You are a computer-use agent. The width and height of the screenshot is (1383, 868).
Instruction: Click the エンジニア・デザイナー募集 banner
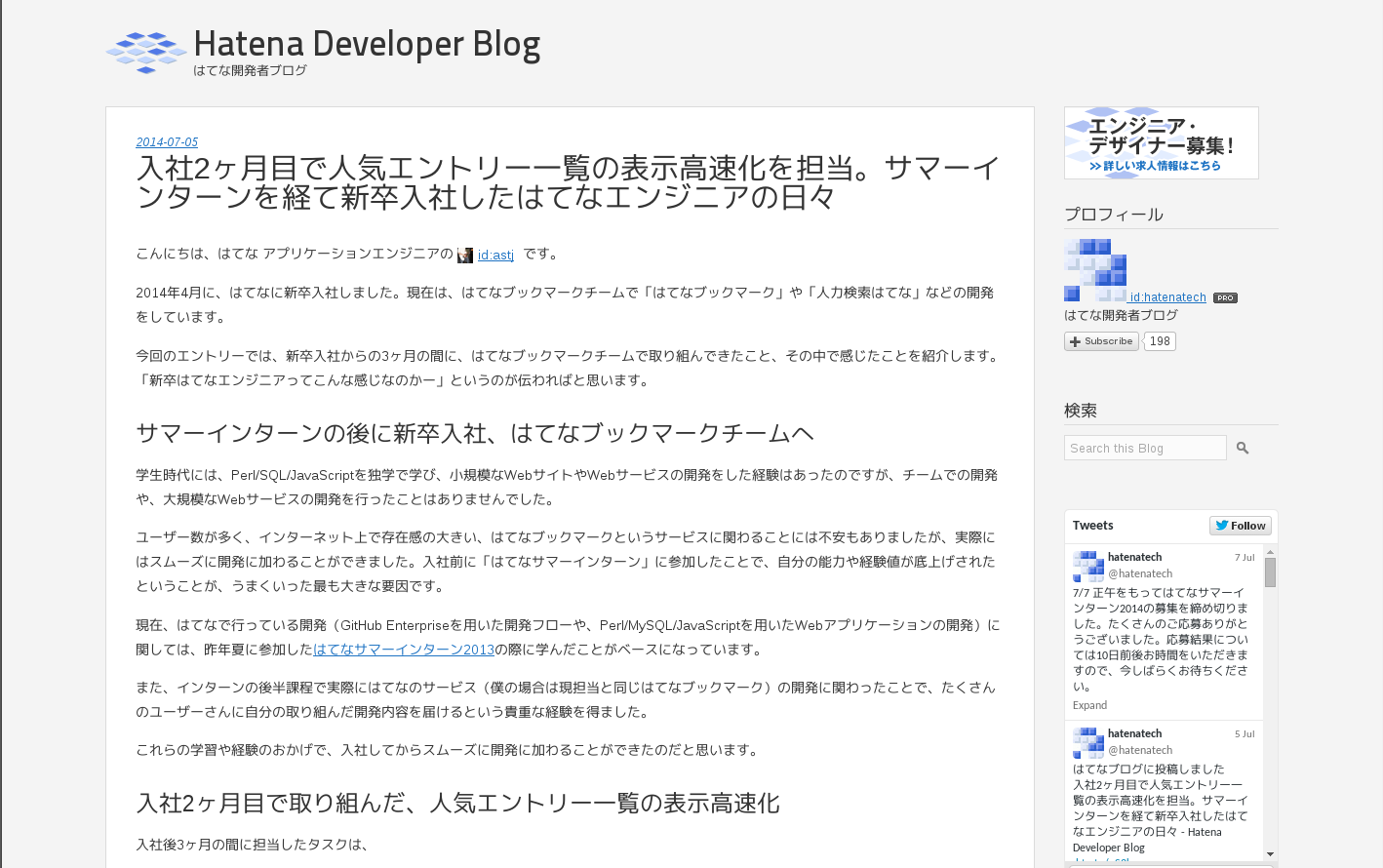click(1161, 143)
